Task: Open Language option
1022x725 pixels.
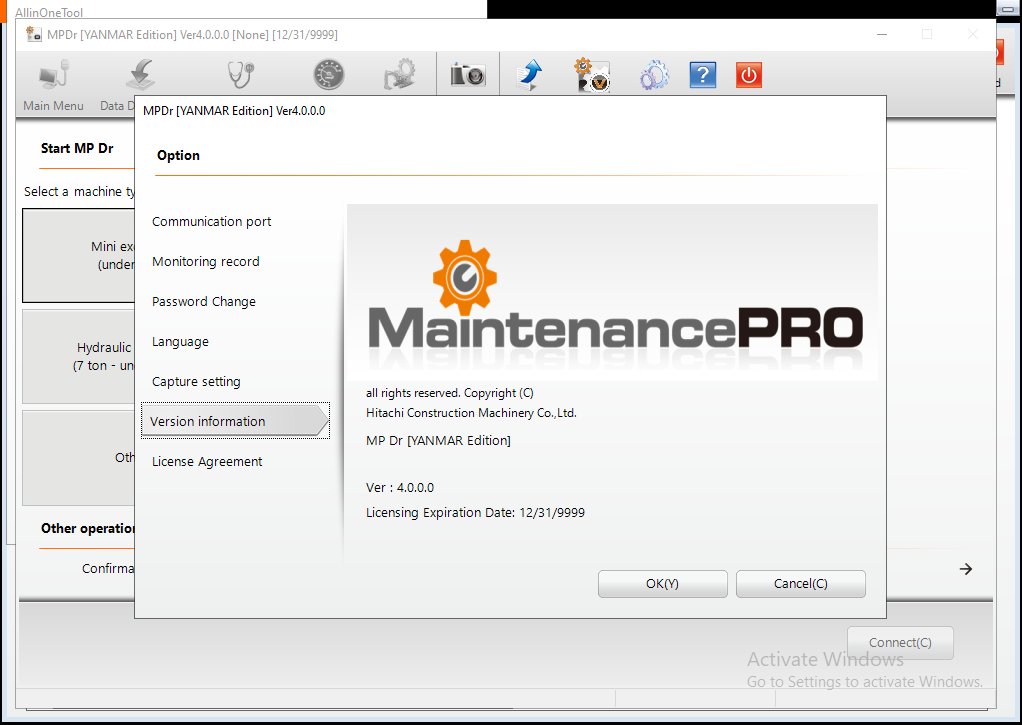Action: 180,342
